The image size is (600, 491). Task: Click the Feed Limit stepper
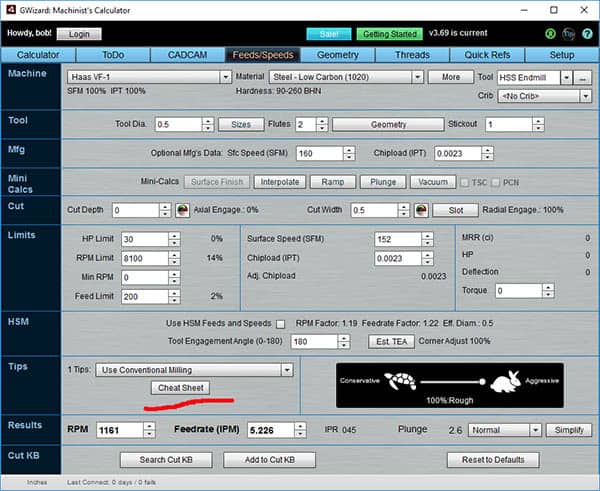pos(174,297)
